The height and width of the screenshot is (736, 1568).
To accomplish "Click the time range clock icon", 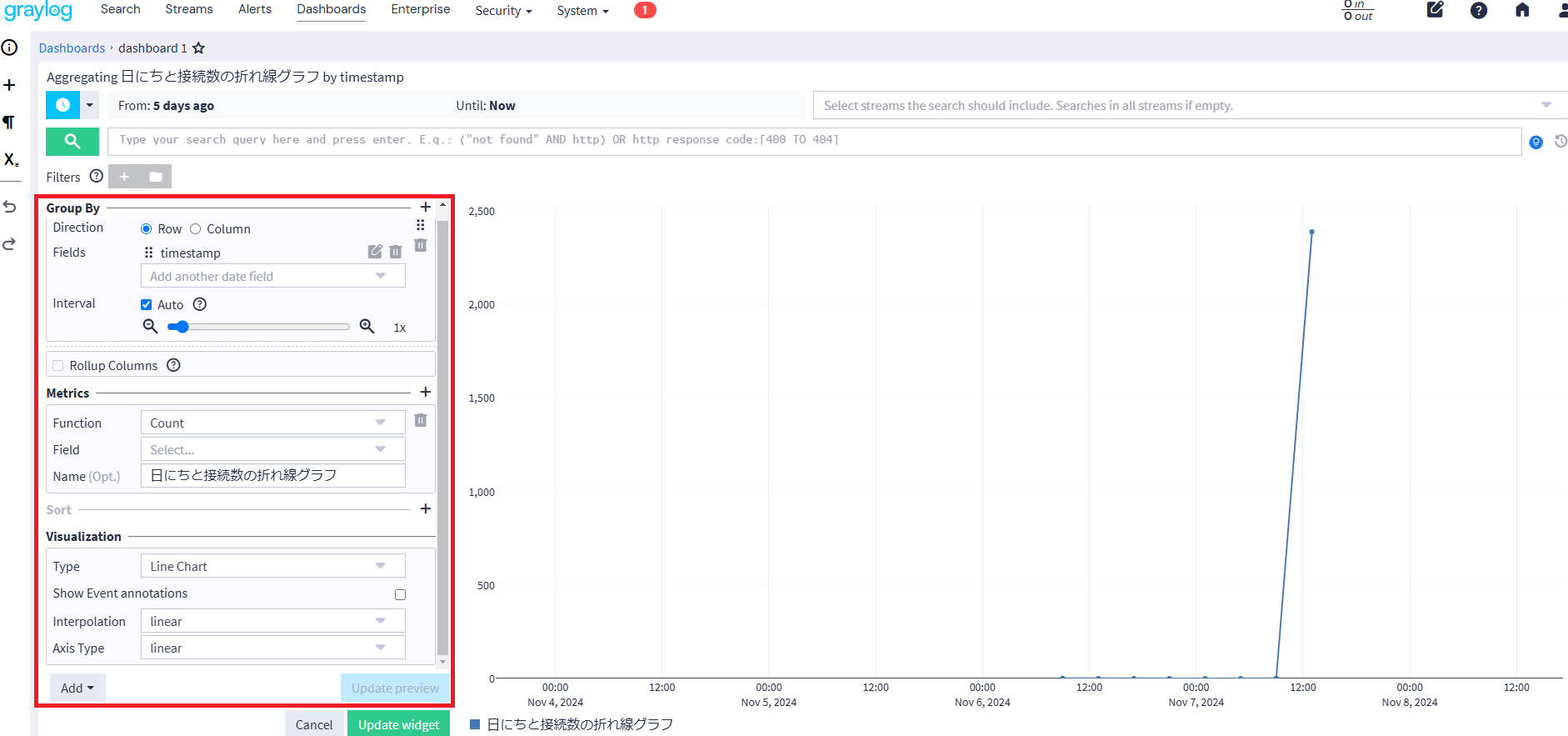I will pos(62,106).
